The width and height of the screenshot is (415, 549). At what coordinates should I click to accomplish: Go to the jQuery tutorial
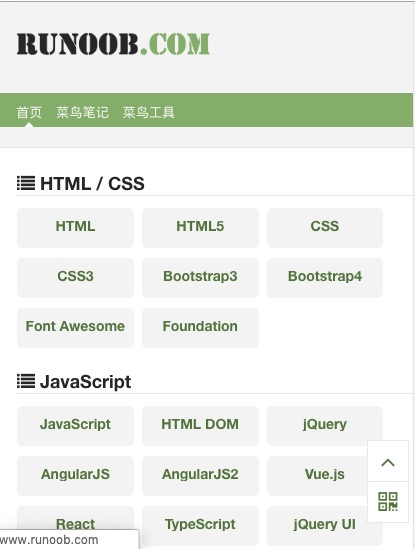click(325, 426)
